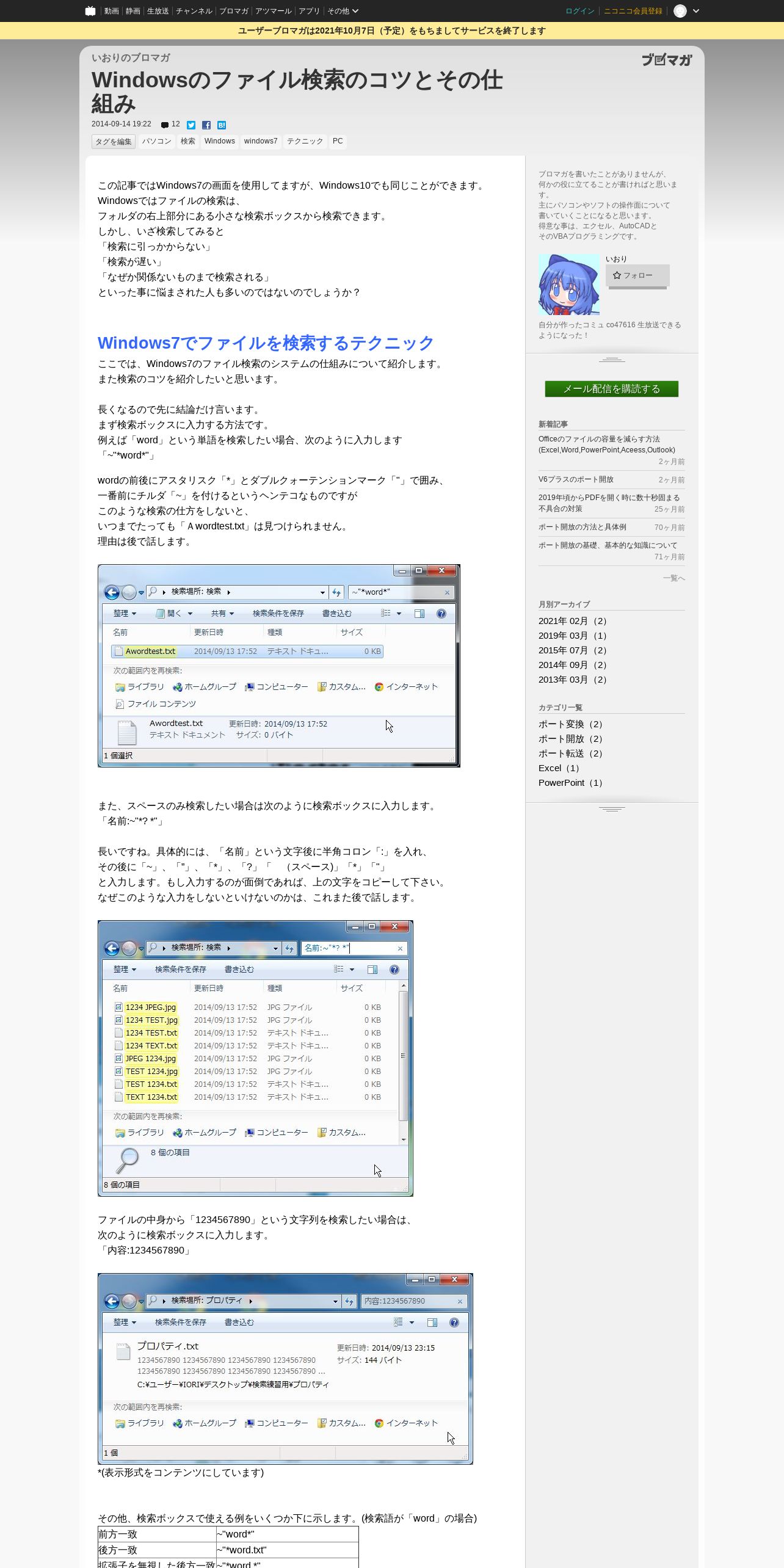Open ニコニコ会員登録 registration link
The image size is (784, 1568).
pos(633,11)
